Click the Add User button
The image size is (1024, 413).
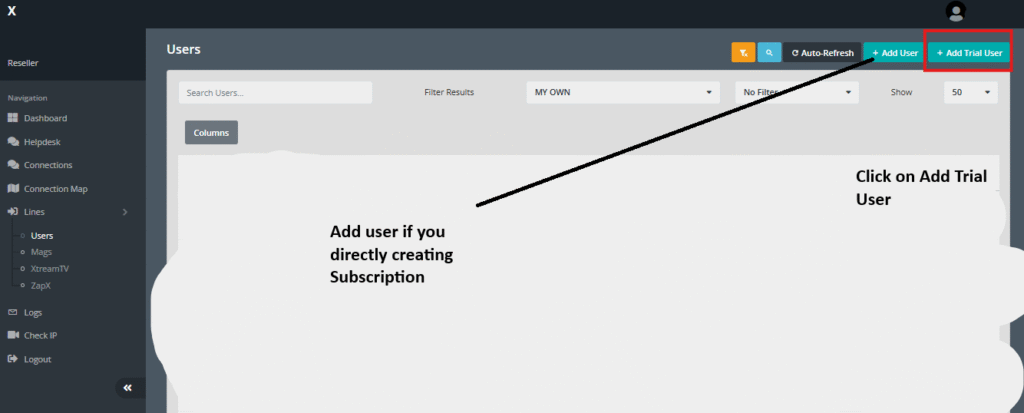894,52
